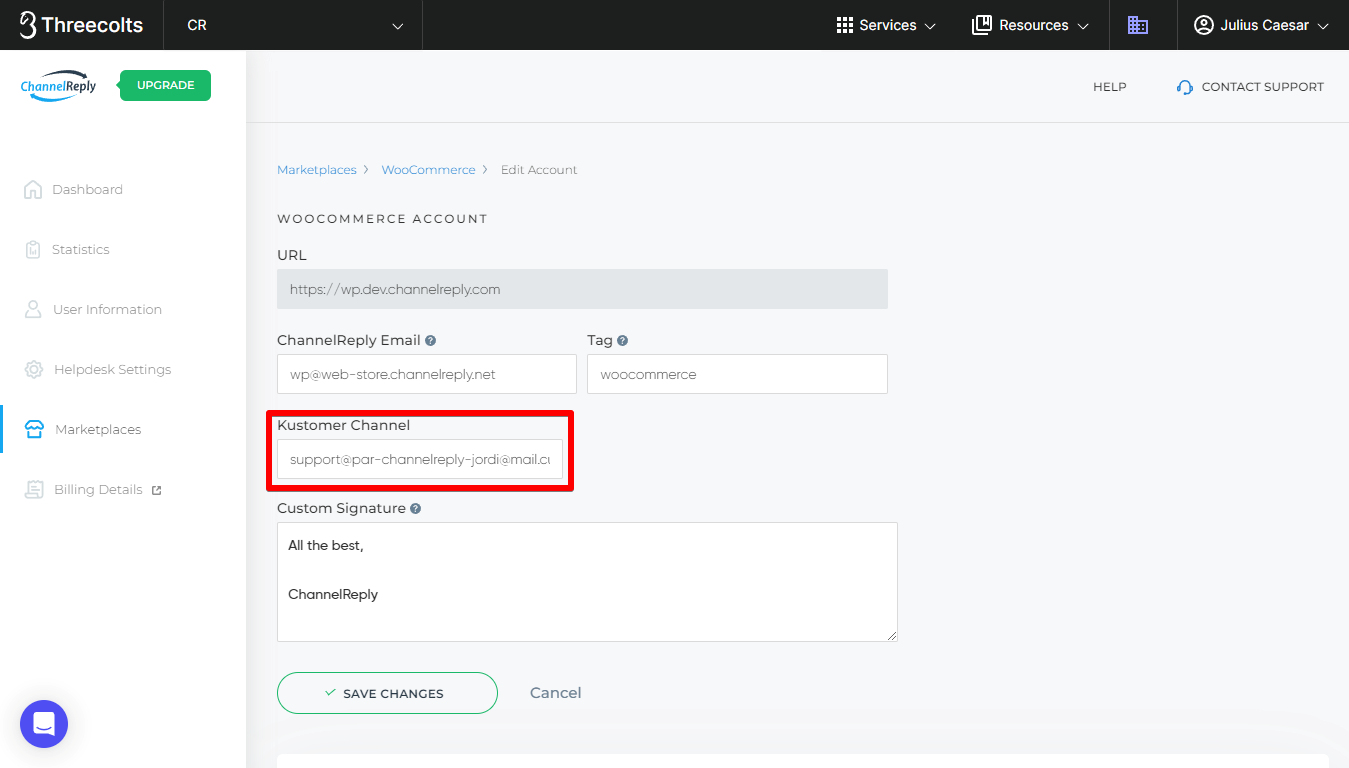Click the Custom Signature resize handle
This screenshot has width=1349, height=768.
(891, 635)
